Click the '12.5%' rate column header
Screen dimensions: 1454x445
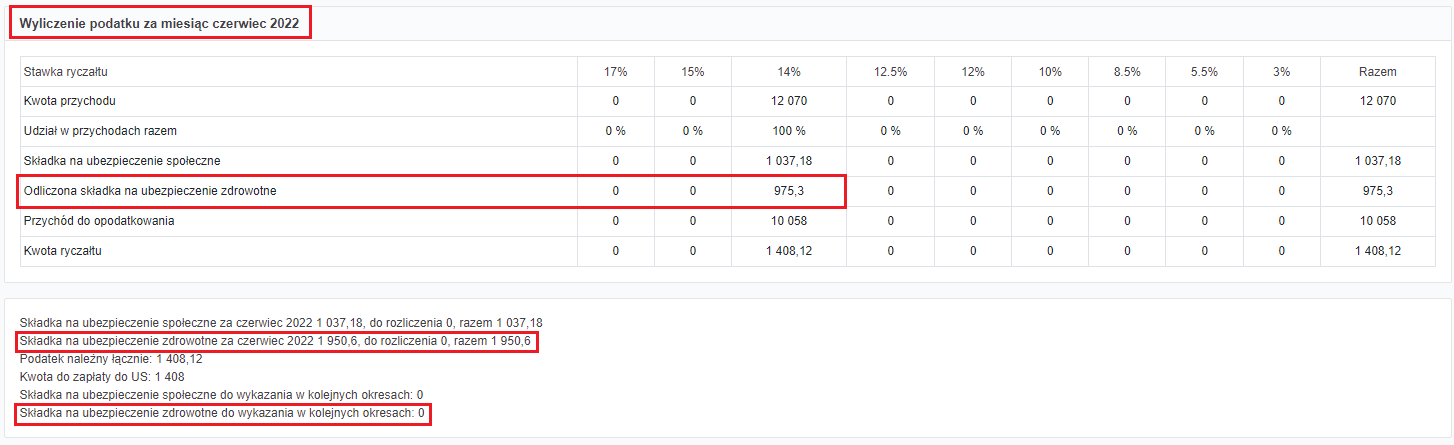(890, 71)
